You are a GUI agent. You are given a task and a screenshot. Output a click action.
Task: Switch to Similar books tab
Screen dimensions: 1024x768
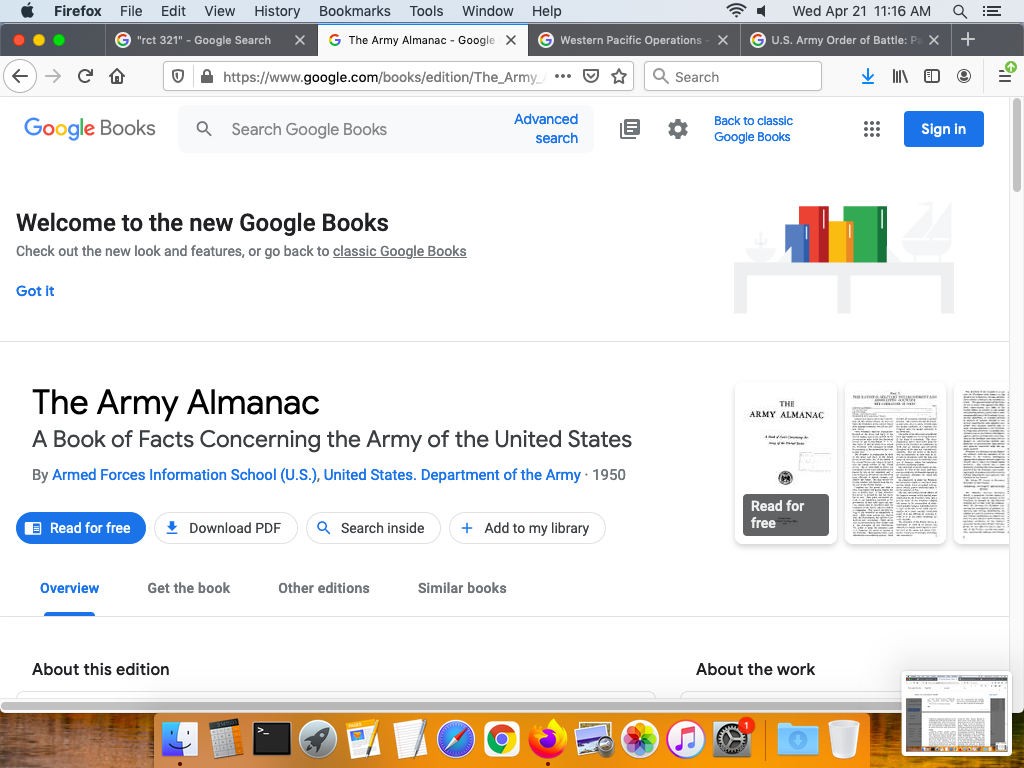point(462,588)
